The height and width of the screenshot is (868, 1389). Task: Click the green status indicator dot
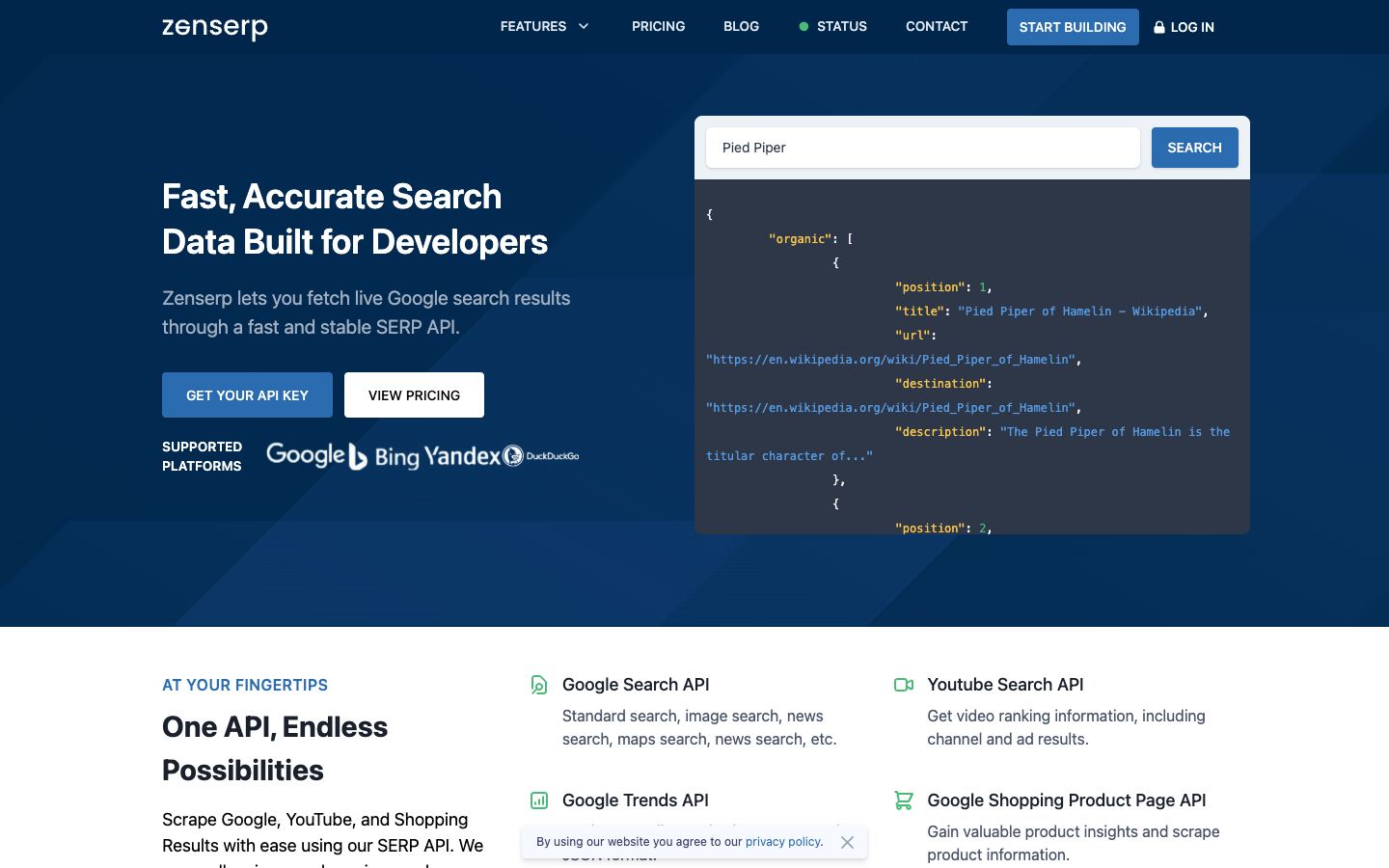[803, 26]
